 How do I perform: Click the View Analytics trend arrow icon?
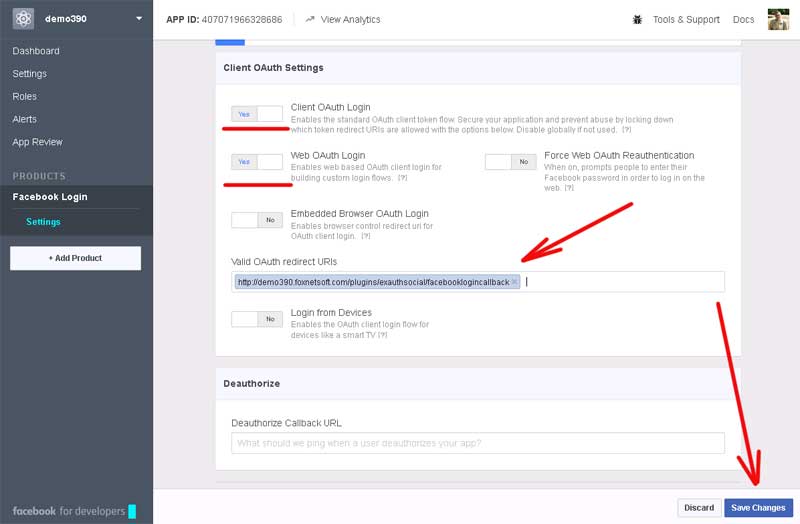310,19
